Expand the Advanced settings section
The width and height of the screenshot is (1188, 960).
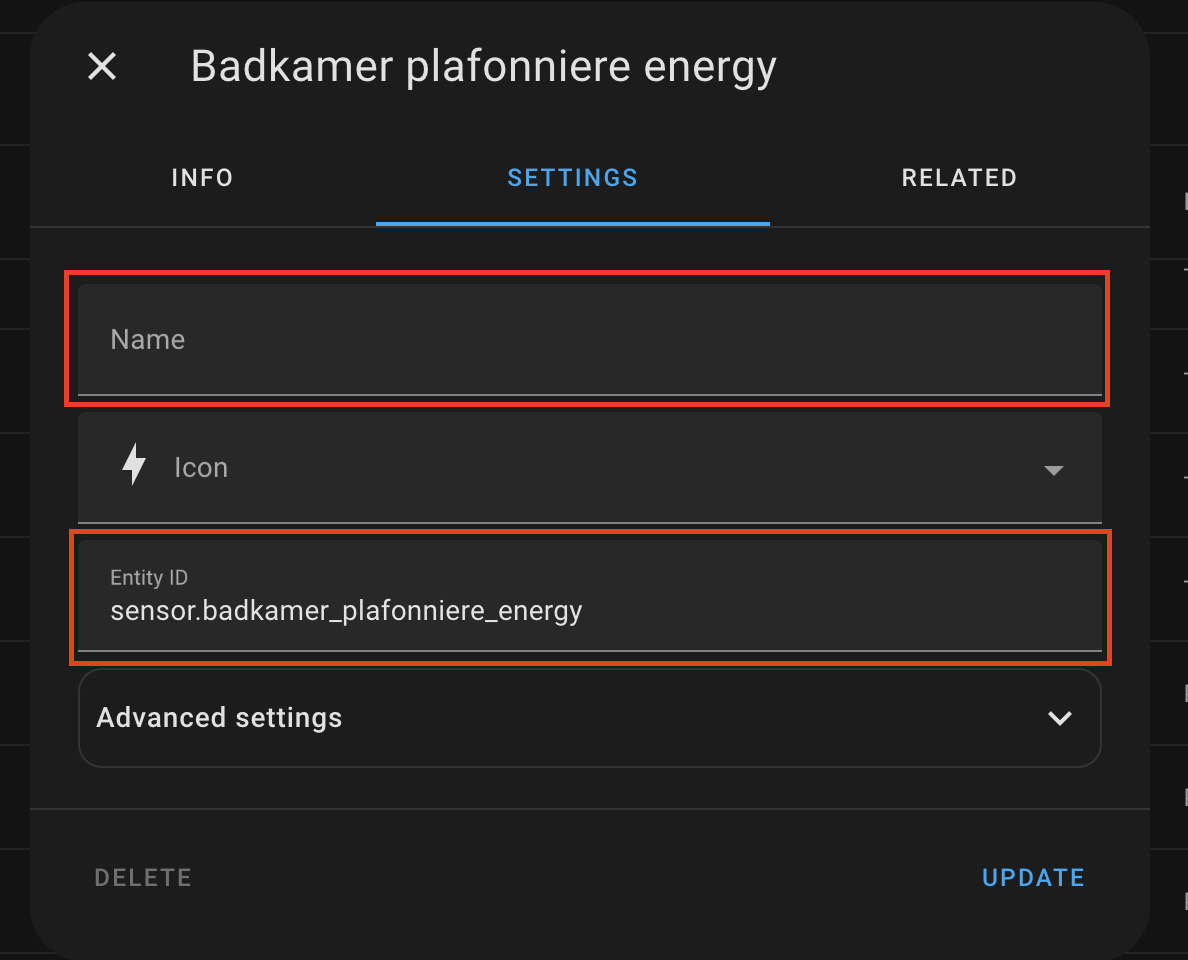coord(590,718)
